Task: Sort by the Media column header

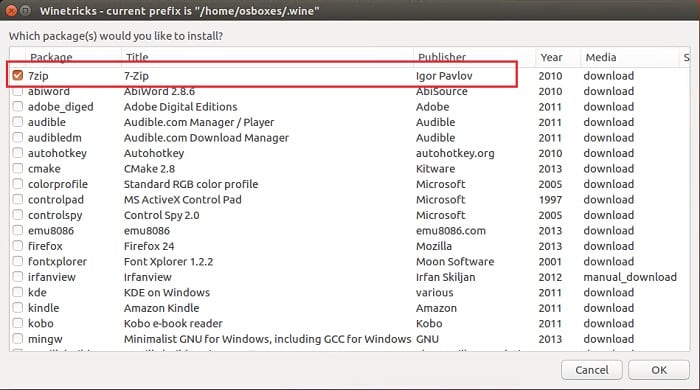Action: (x=629, y=57)
